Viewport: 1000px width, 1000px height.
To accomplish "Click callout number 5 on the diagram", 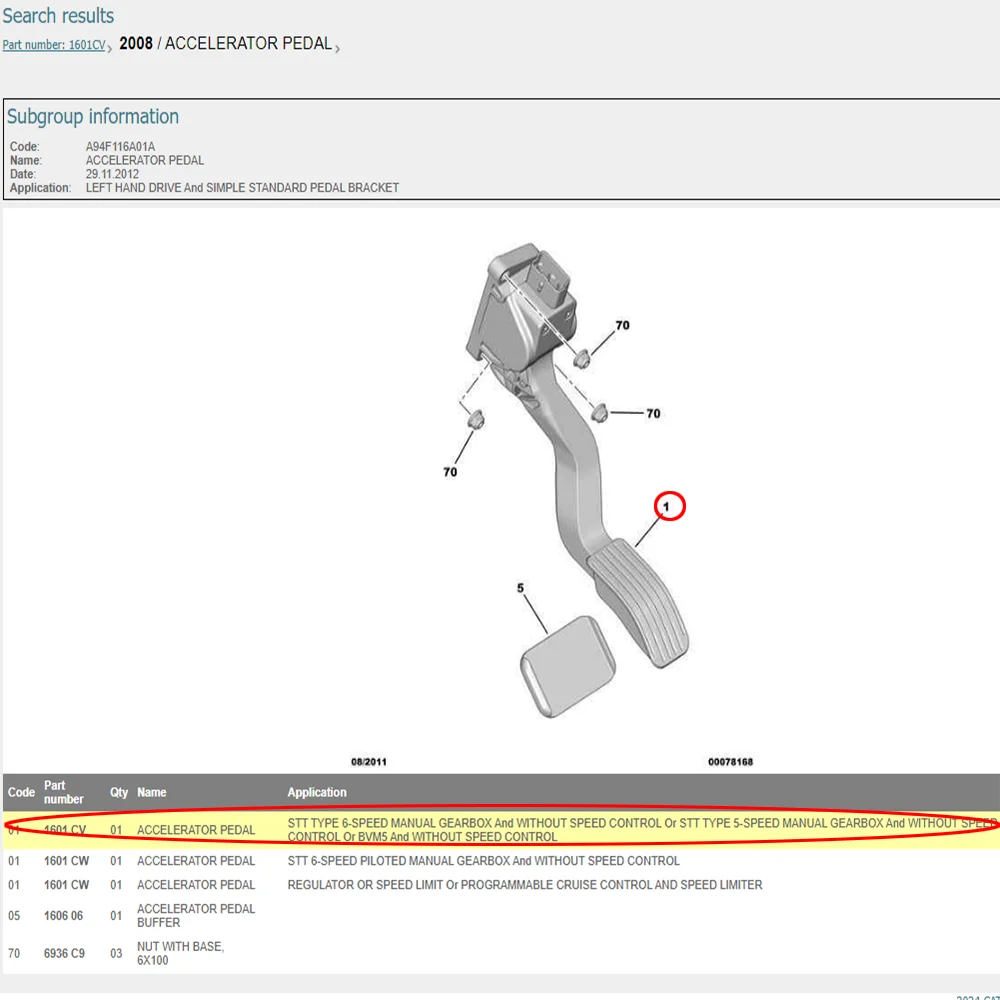I will [520, 588].
